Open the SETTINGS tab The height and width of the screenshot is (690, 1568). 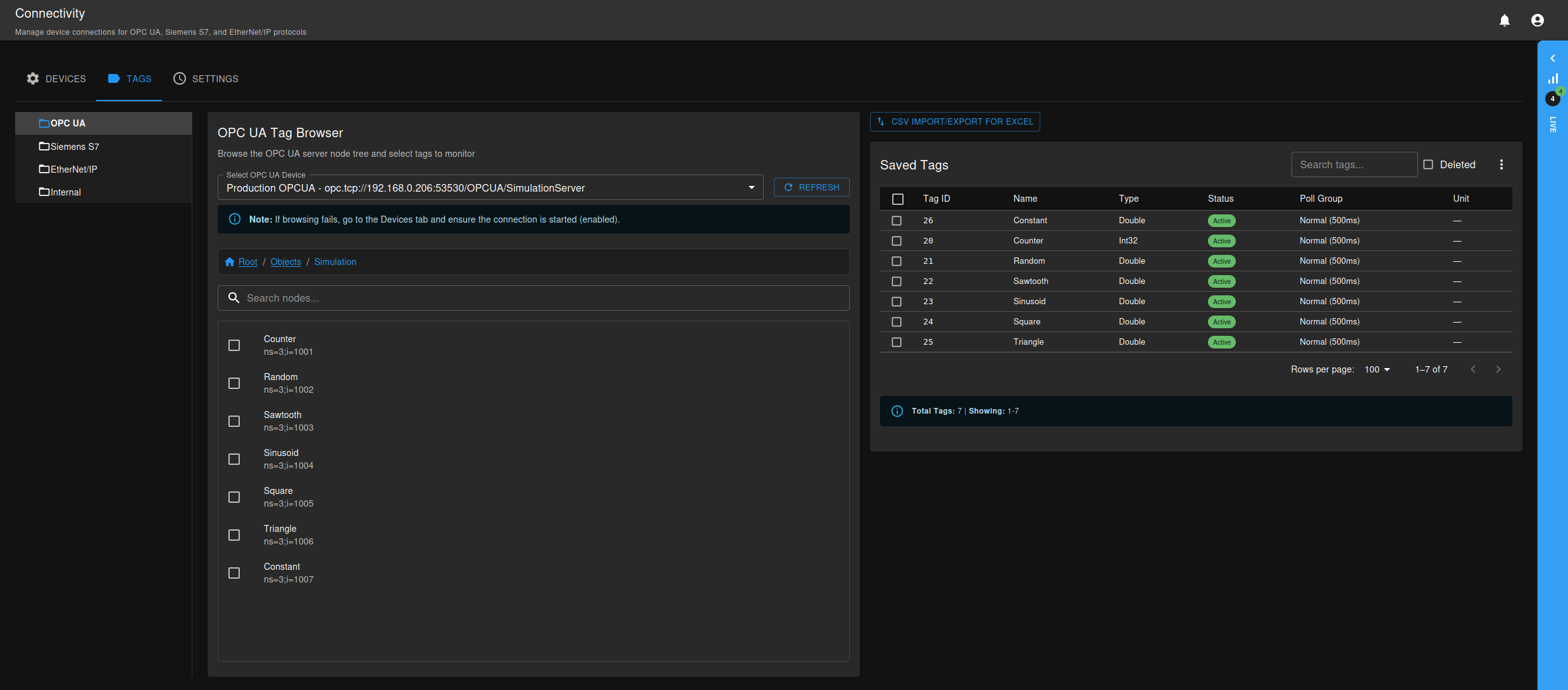206,78
